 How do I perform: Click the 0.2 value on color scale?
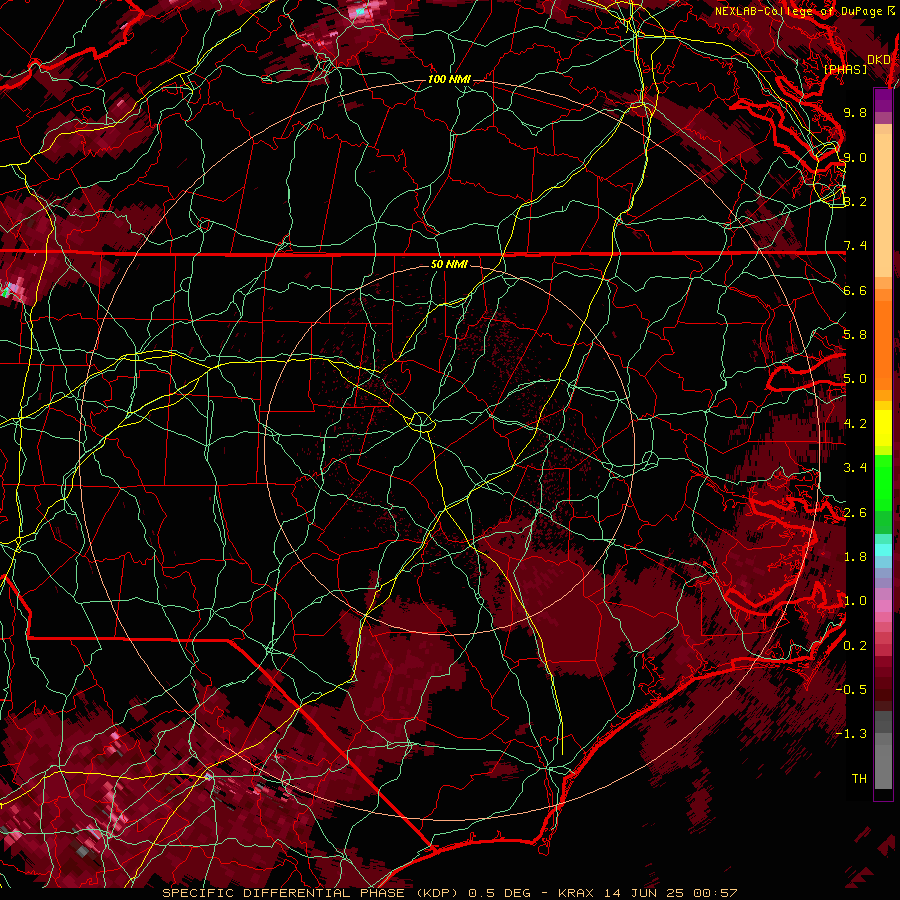[x=855, y=646]
